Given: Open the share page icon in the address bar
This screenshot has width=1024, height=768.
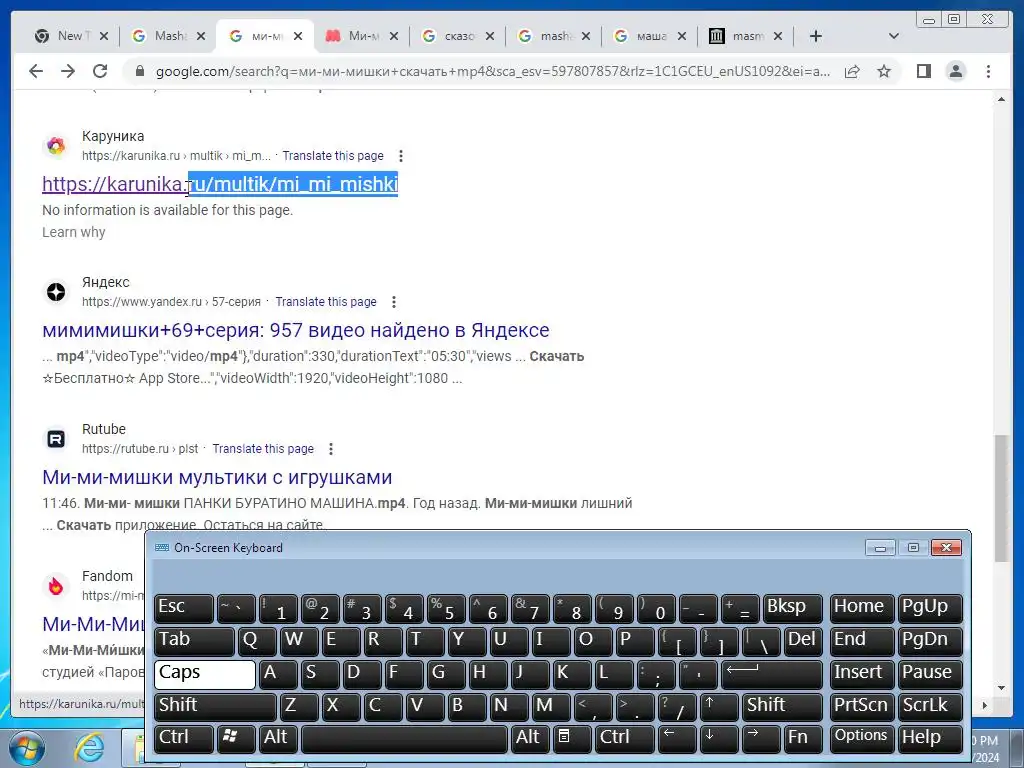Looking at the screenshot, I should click(852, 71).
